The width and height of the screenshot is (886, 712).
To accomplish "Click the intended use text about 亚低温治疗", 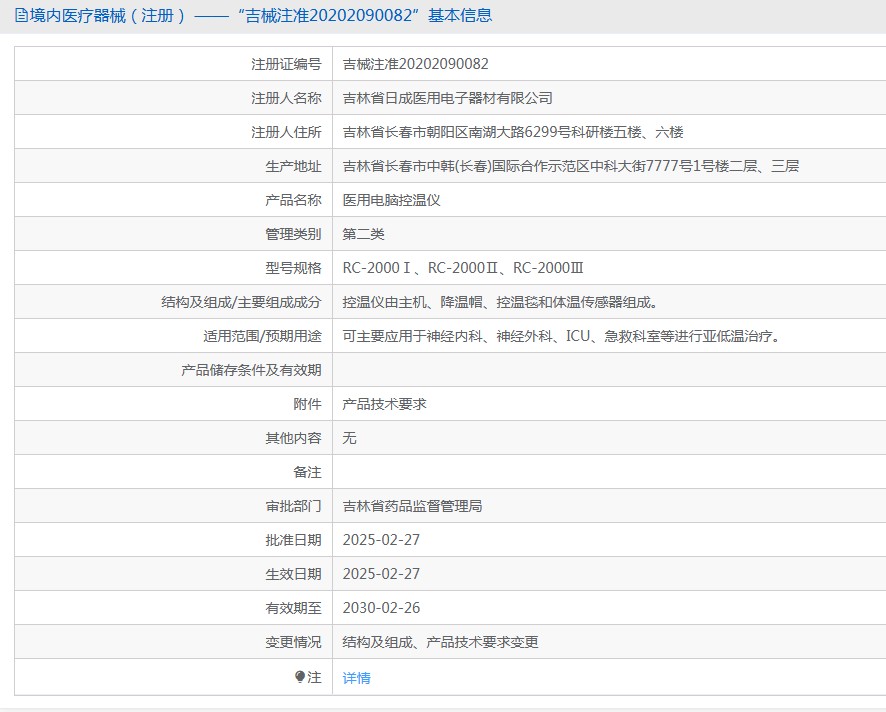I will (561, 336).
